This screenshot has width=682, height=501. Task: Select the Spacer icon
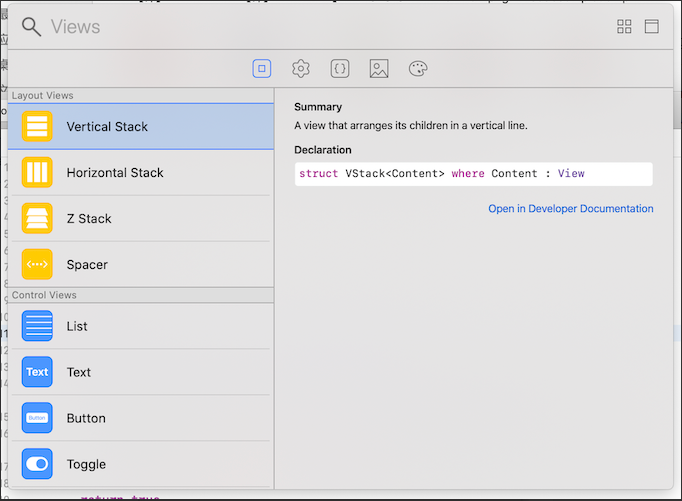[37, 265]
